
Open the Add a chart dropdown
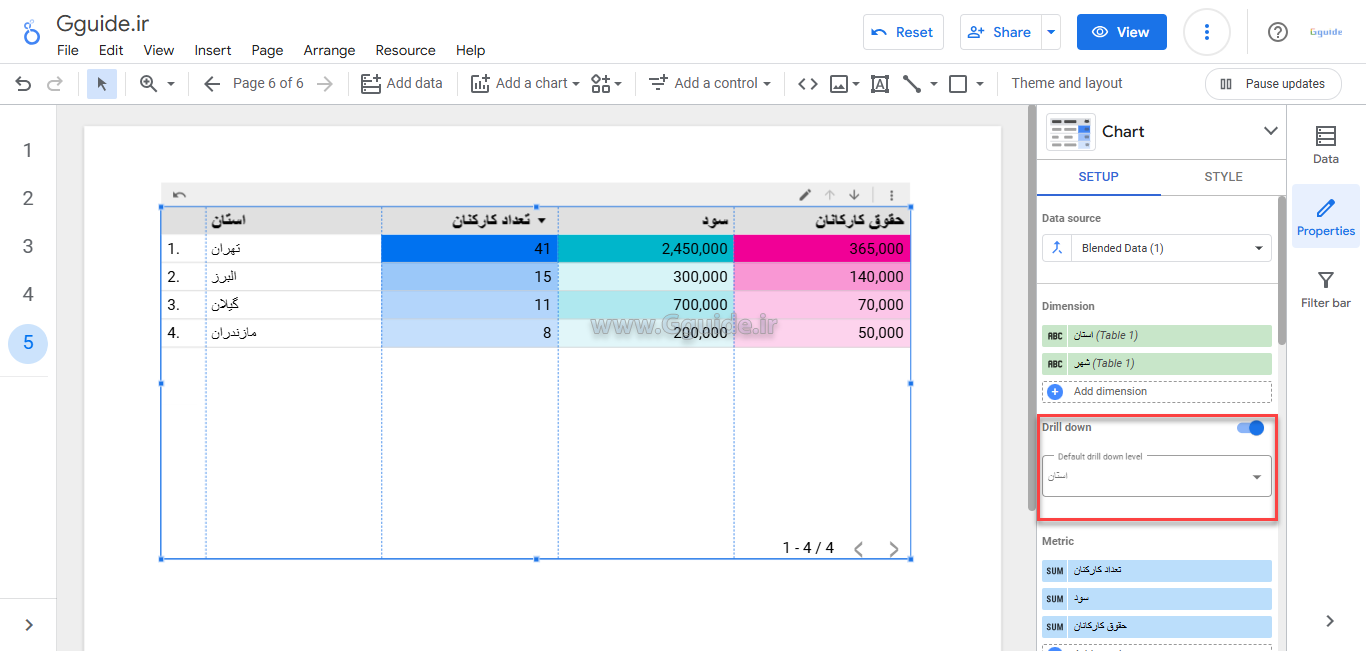tap(525, 84)
